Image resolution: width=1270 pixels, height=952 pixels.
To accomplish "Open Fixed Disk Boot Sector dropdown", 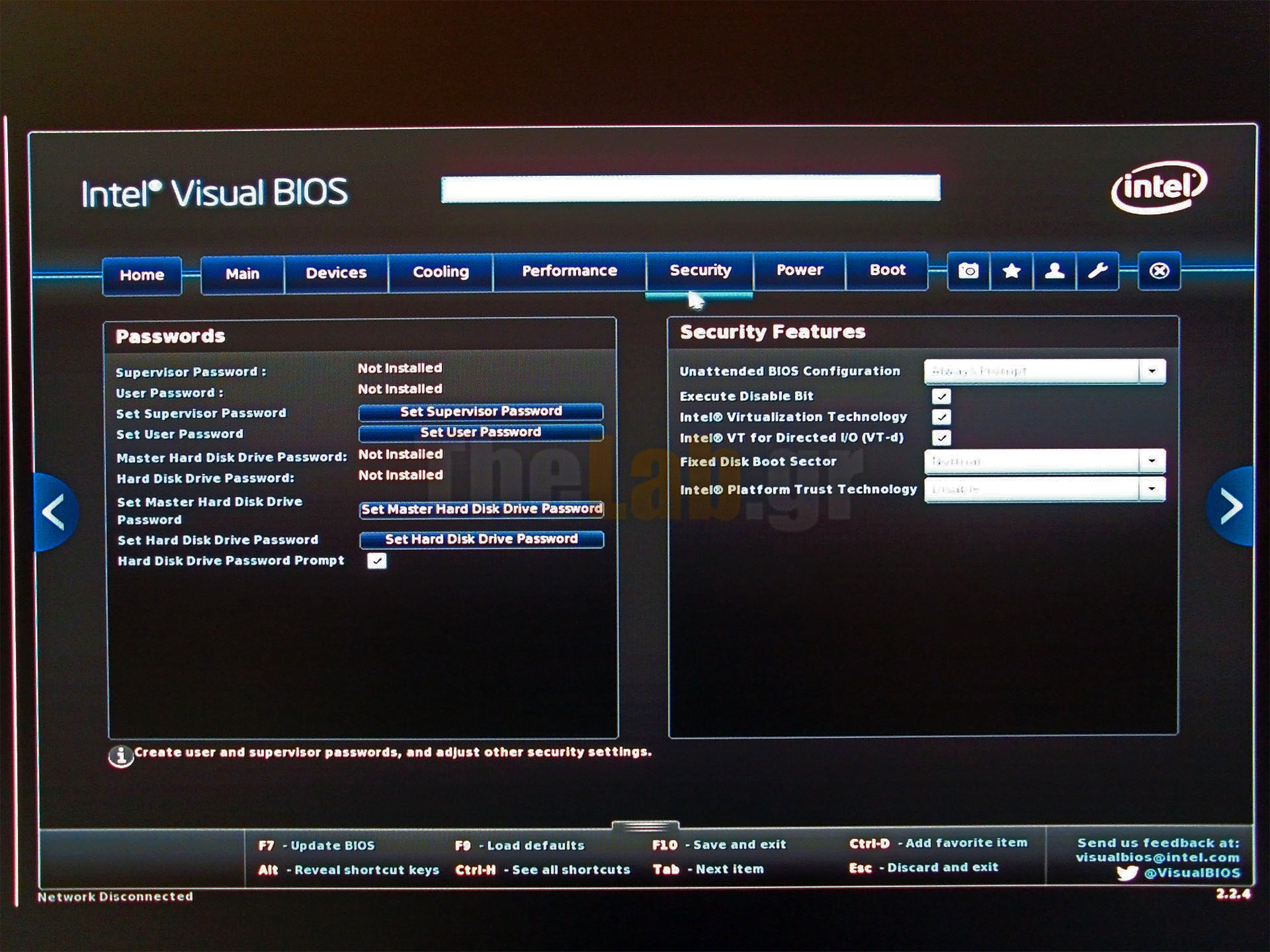I will click(x=1152, y=461).
